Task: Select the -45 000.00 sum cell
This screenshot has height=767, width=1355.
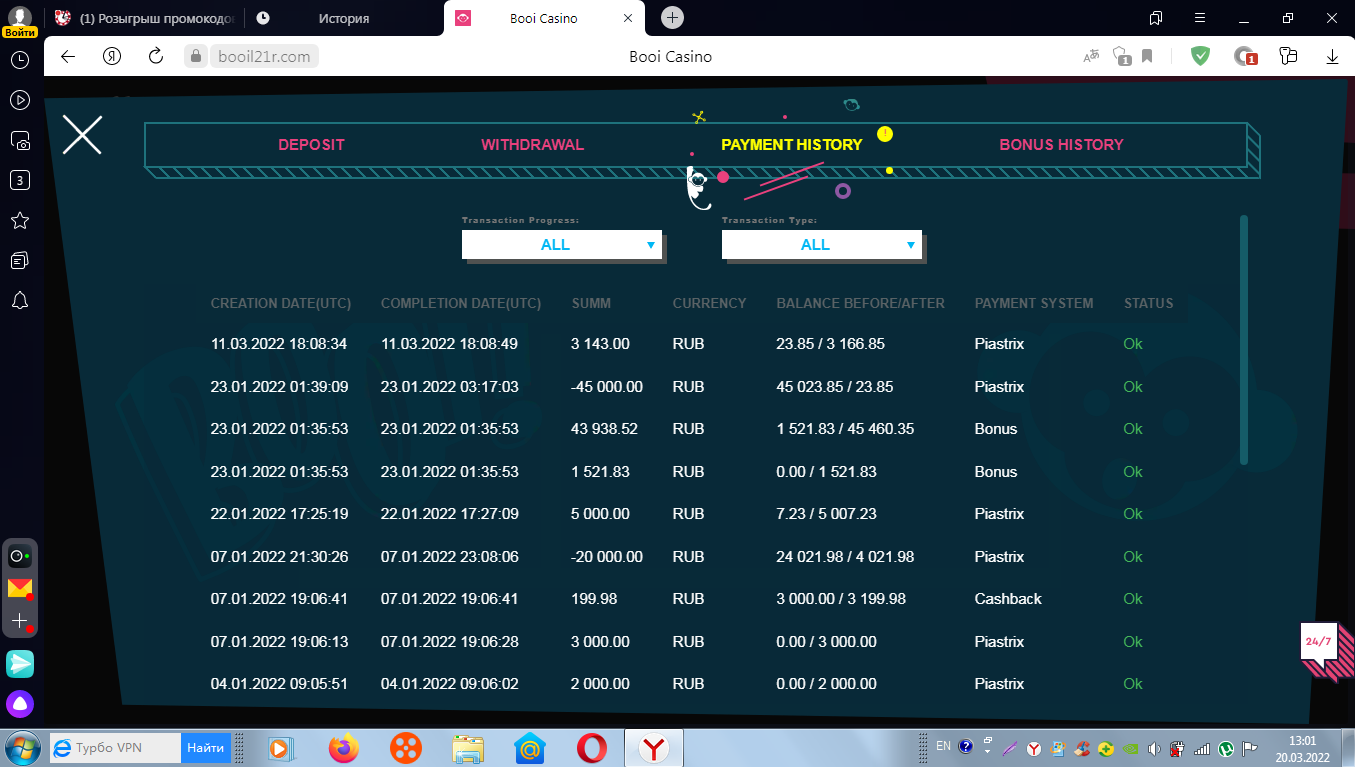Action: click(607, 387)
